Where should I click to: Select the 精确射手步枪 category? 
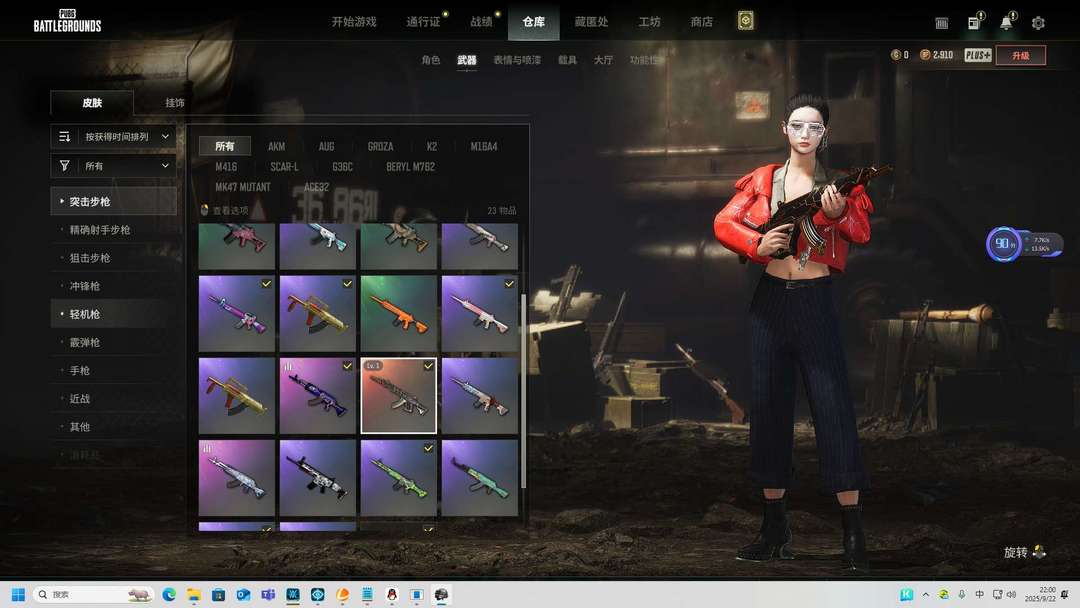coord(100,230)
